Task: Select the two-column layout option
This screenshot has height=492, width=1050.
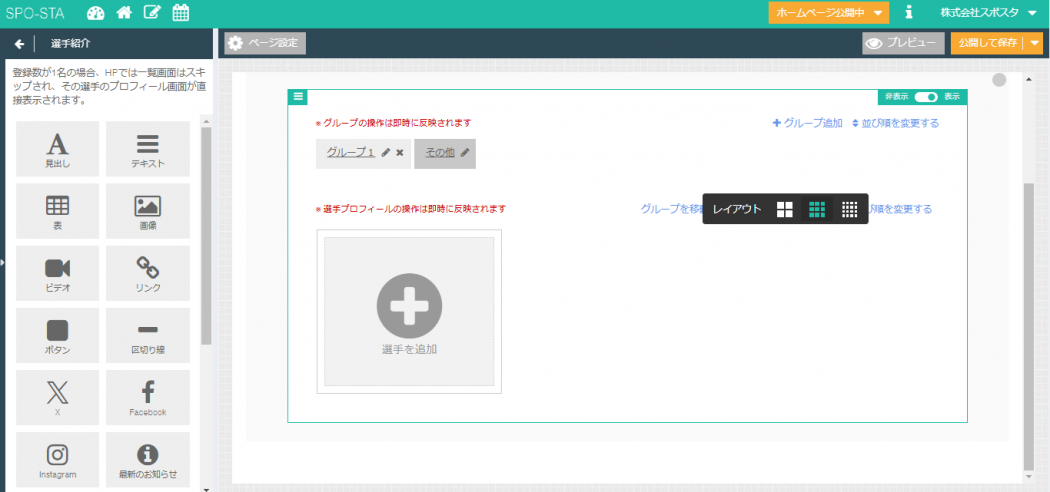Action: 785,209
